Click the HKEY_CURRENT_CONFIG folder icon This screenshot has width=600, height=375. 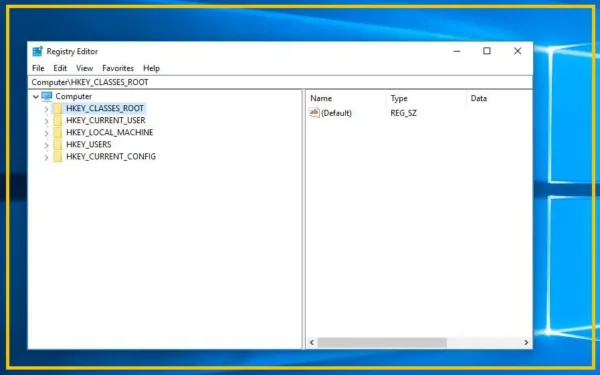[58, 157]
